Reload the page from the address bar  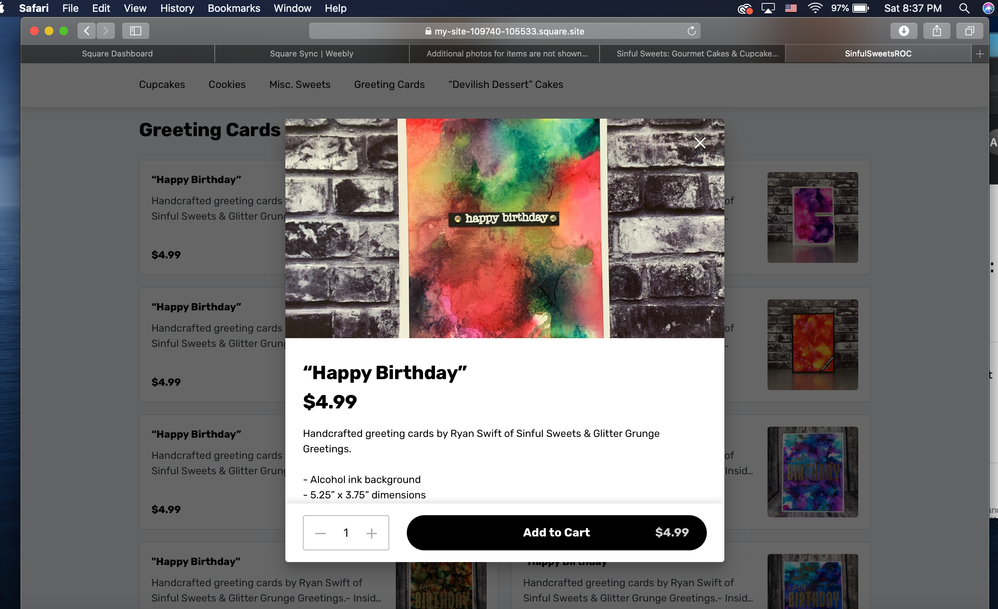(x=690, y=30)
